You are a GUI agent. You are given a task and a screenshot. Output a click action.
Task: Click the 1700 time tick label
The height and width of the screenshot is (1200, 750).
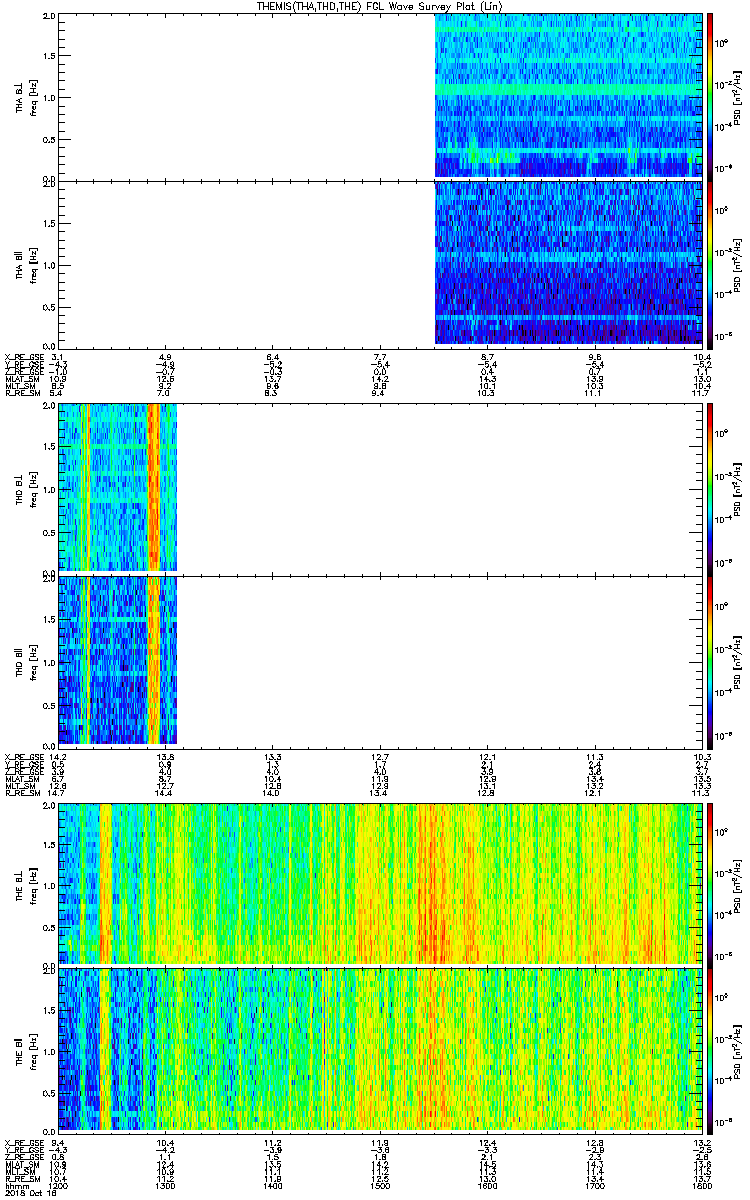pyautogui.click(x=594, y=1184)
